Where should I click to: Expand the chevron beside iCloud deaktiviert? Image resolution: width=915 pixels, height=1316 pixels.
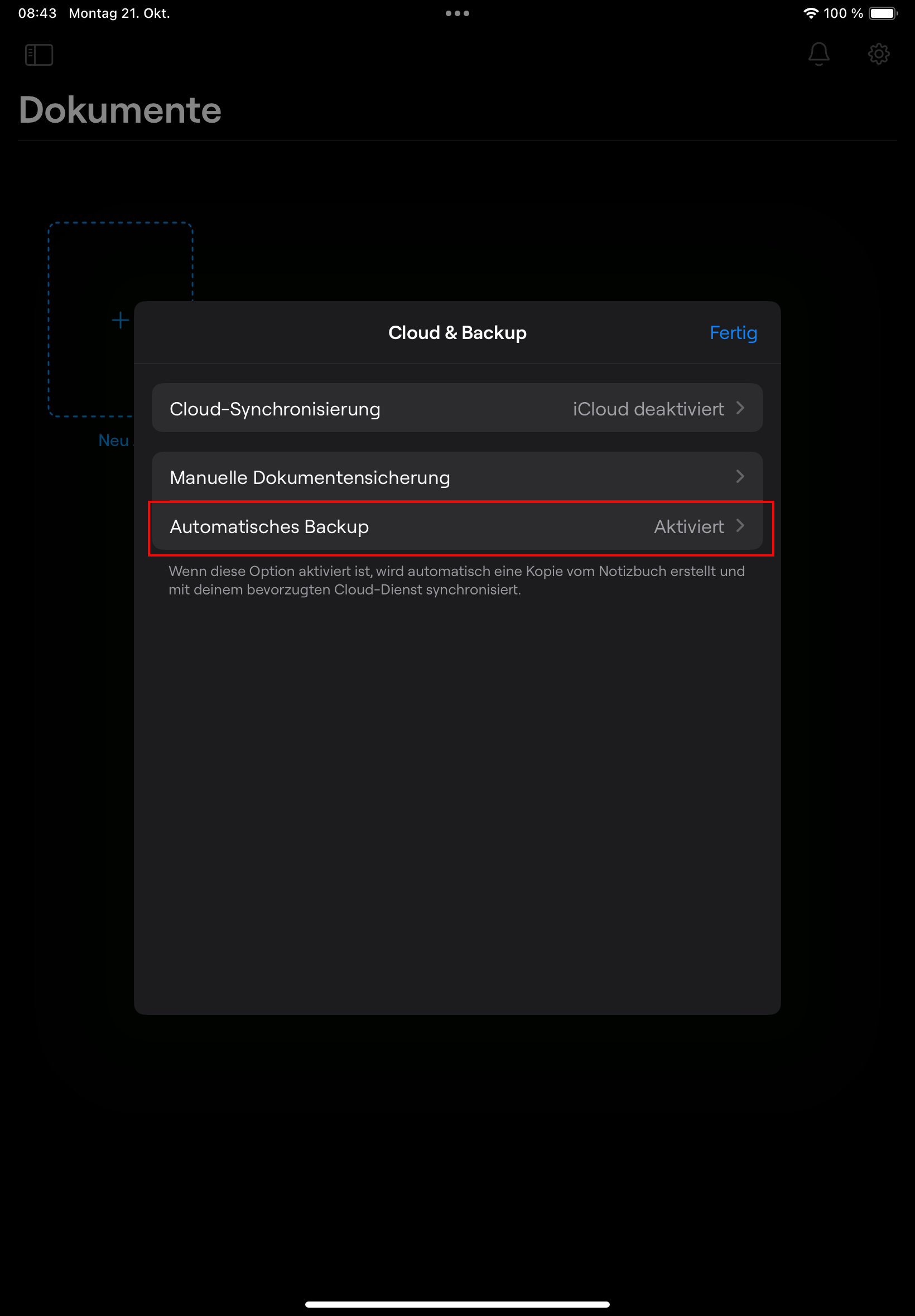[x=740, y=408]
